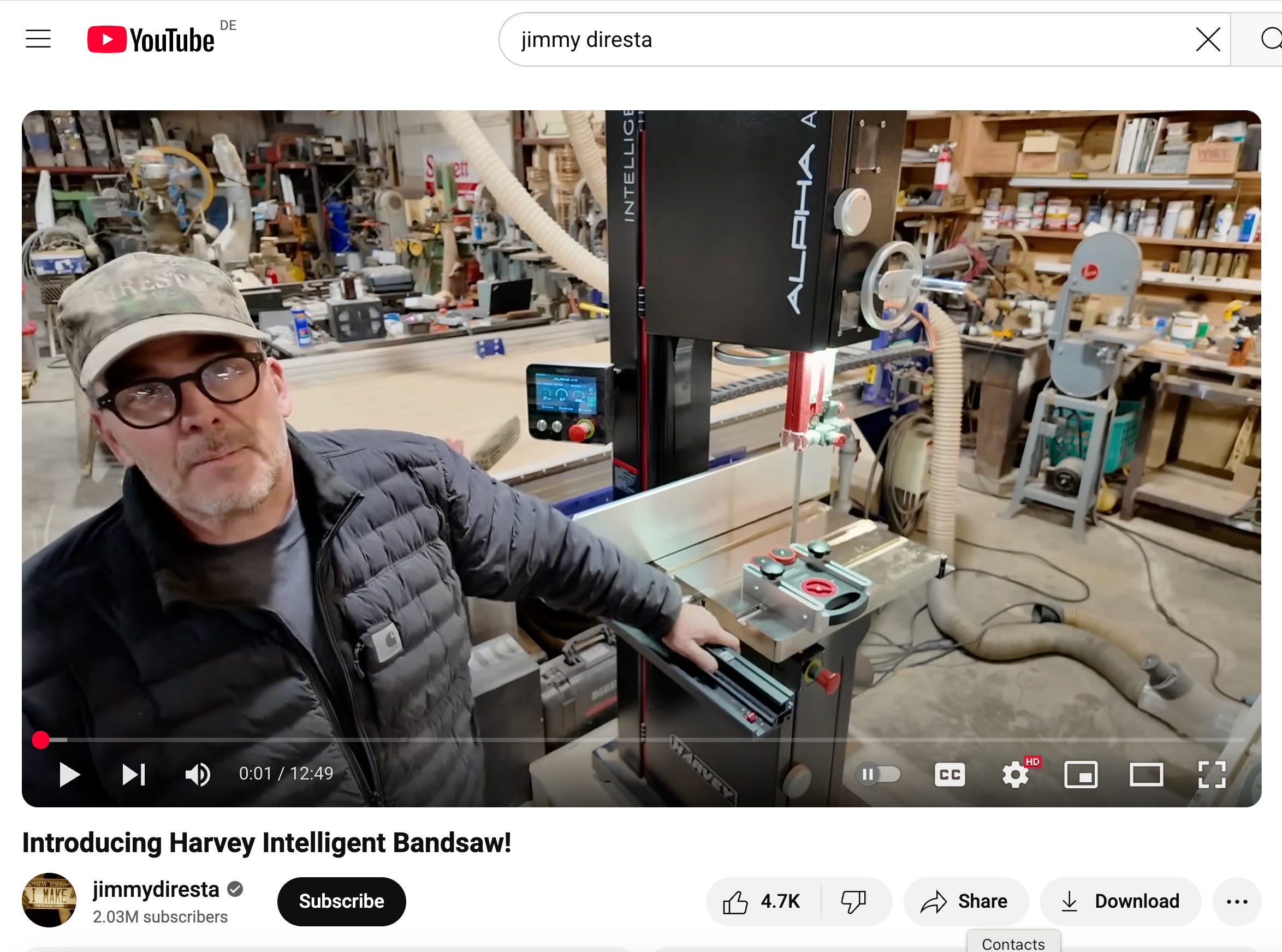The height and width of the screenshot is (952, 1282).
Task: Like the video with 4.7K likes
Action: tap(762, 901)
